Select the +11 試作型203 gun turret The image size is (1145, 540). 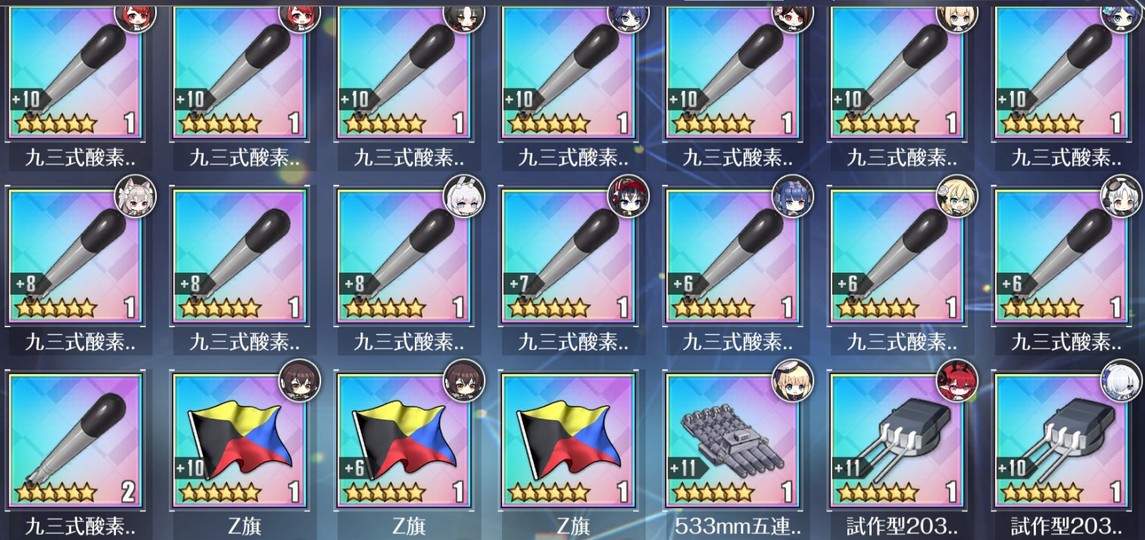pyautogui.click(x=897, y=441)
